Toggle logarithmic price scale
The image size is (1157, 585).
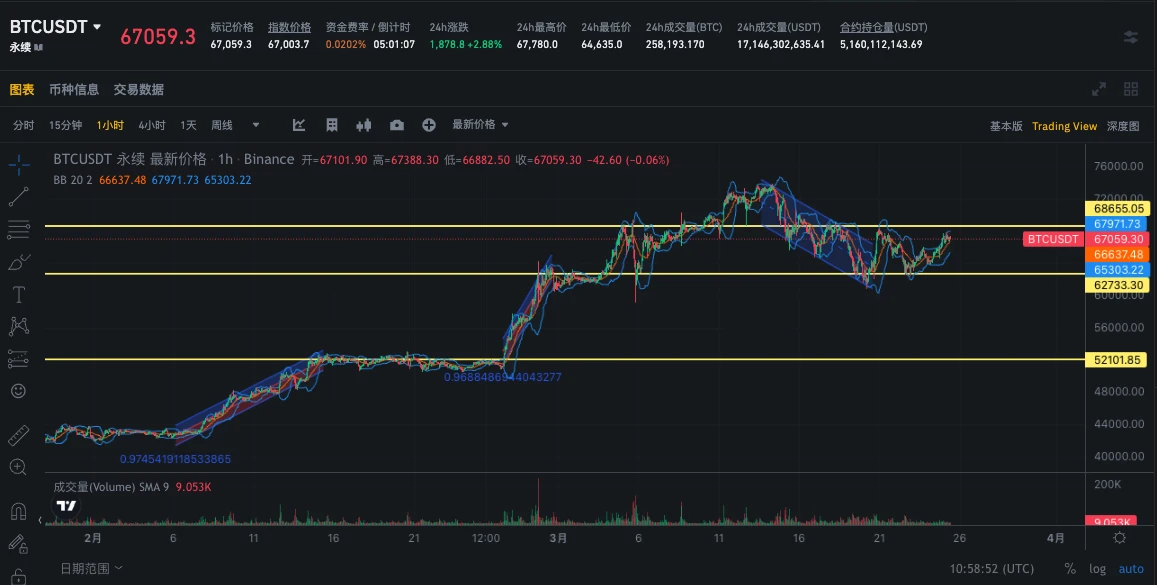tap(1097, 568)
